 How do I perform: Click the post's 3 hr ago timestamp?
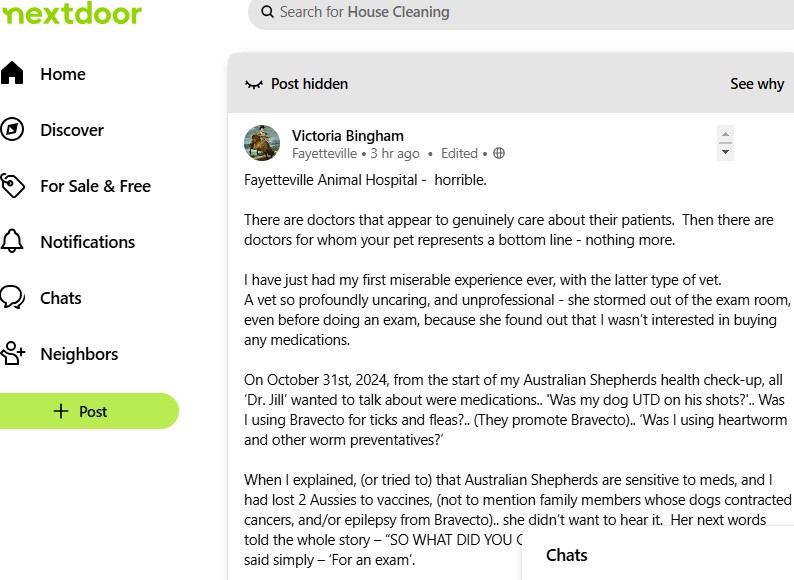point(395,154)
